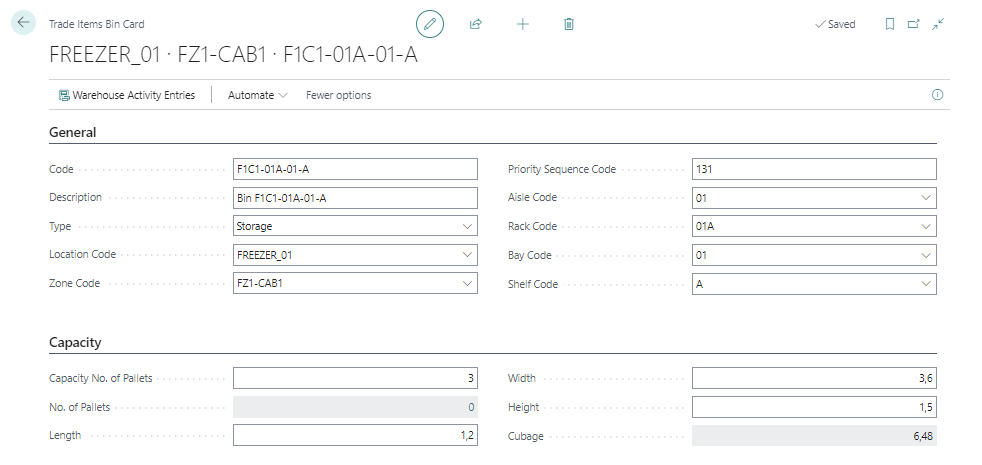Open the Location Code dropdown

tap(468, 256)
